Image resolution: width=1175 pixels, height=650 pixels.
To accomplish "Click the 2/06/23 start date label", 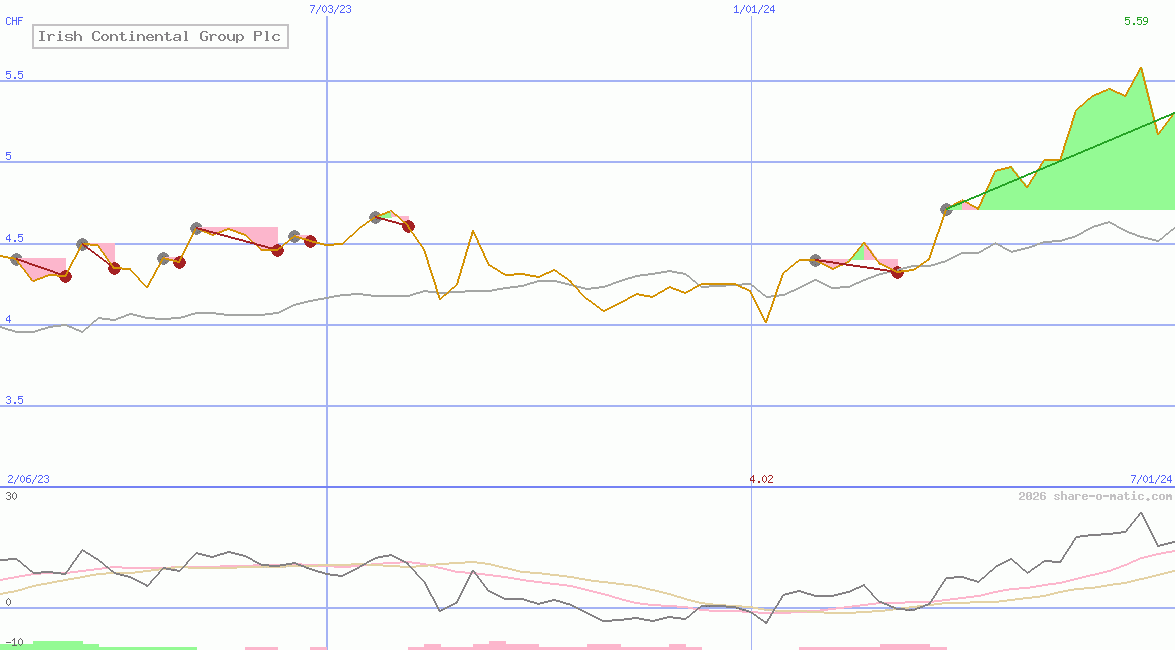I will [26, 478].
